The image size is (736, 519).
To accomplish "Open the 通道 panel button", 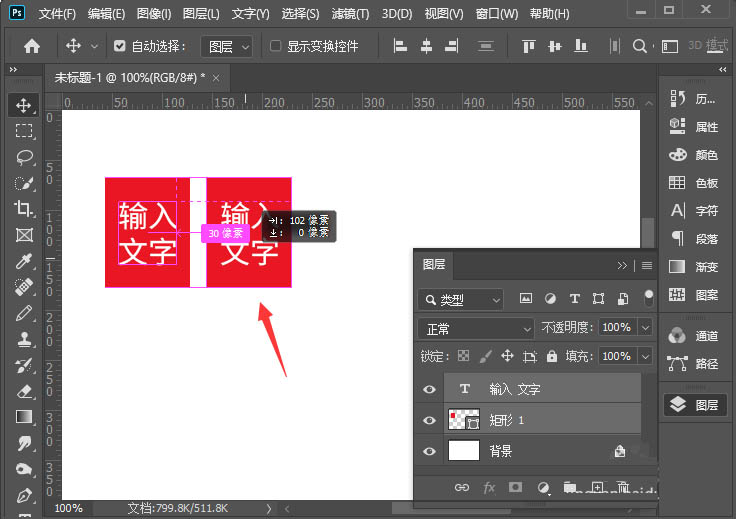I will coord(695,336).
